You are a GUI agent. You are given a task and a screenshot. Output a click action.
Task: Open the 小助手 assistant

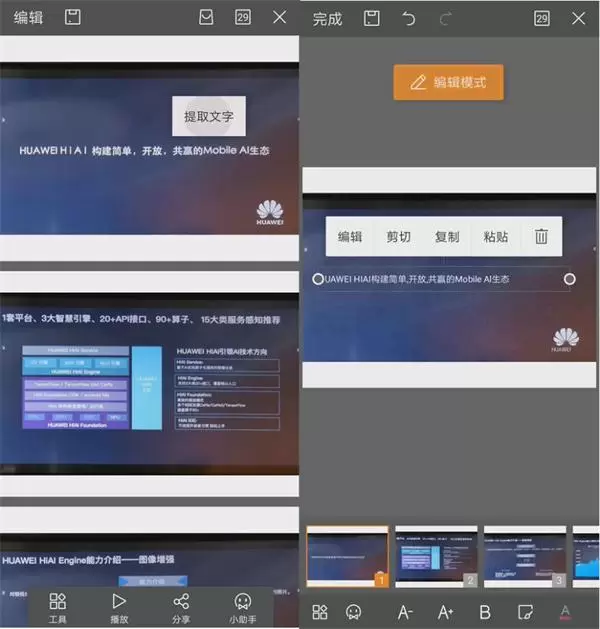click(x=242, y=606)
